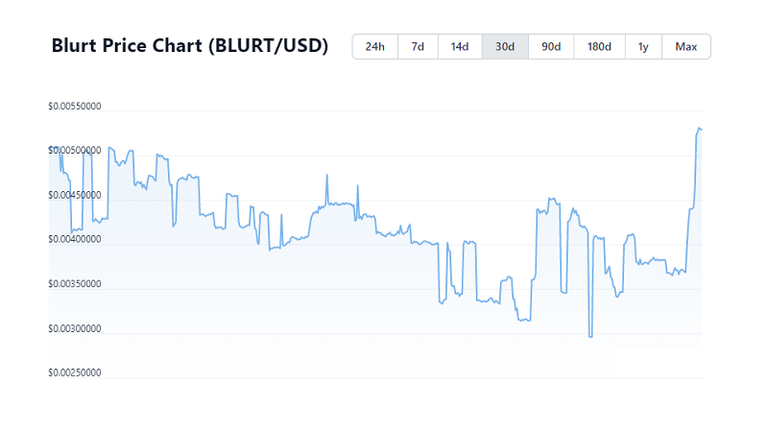Screen dimensions: 768x432
Task: Click the $0.00400000 axis label
Action: [74, 239]
